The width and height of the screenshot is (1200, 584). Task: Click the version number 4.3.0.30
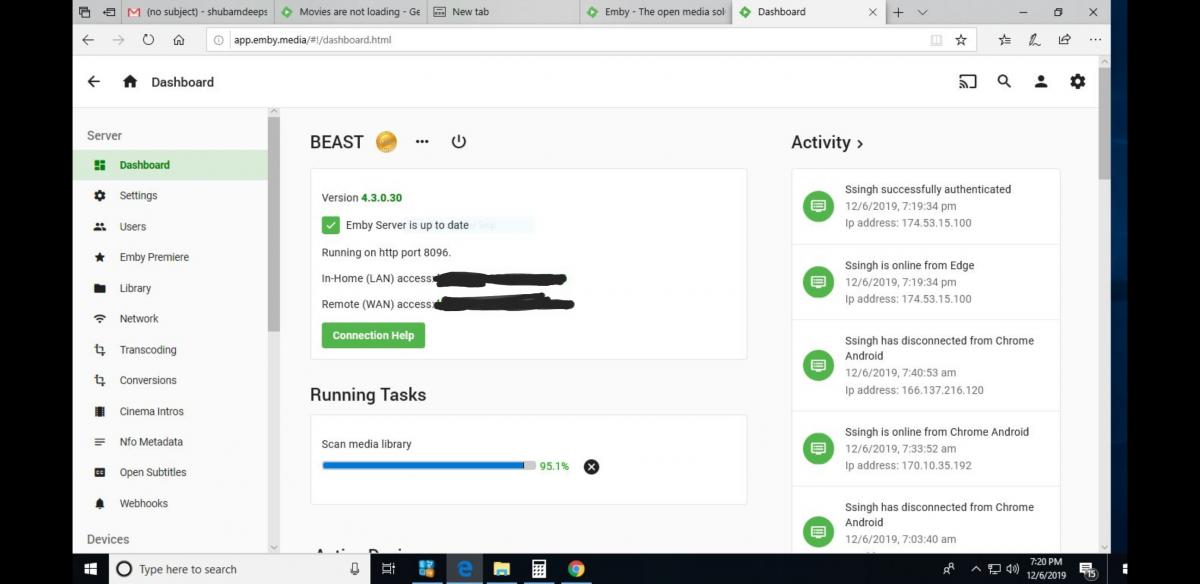[381, 198]
